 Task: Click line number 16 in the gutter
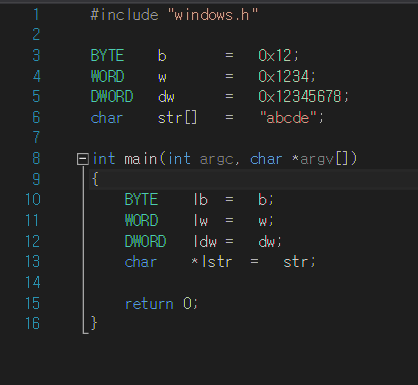pyautogui.click(x=33, y=324)
